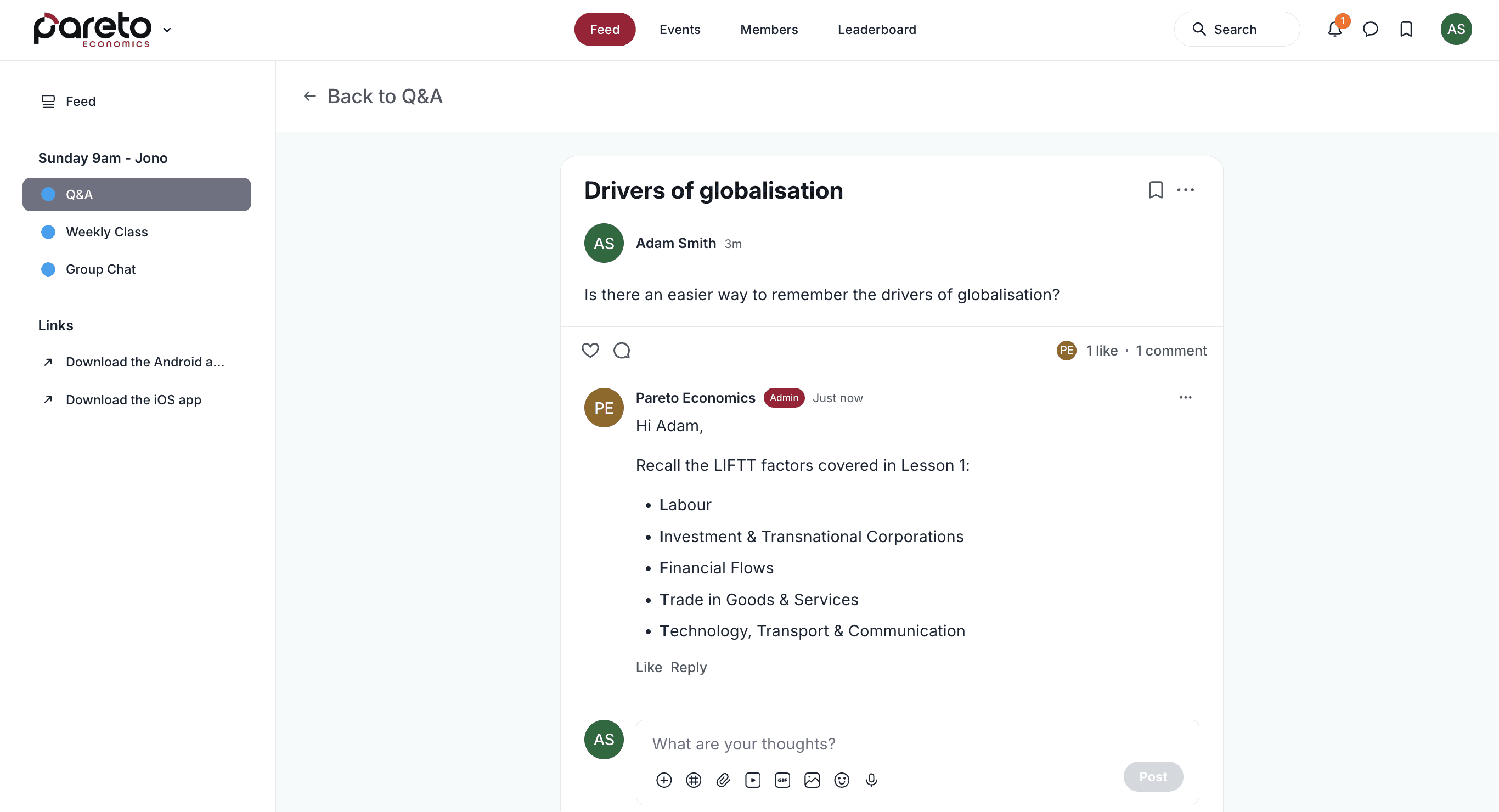The height and width of the screenshot is (812, 1499).
Task: Bookmark the Drivers of globalisation post
Action: pos(1156,190)
